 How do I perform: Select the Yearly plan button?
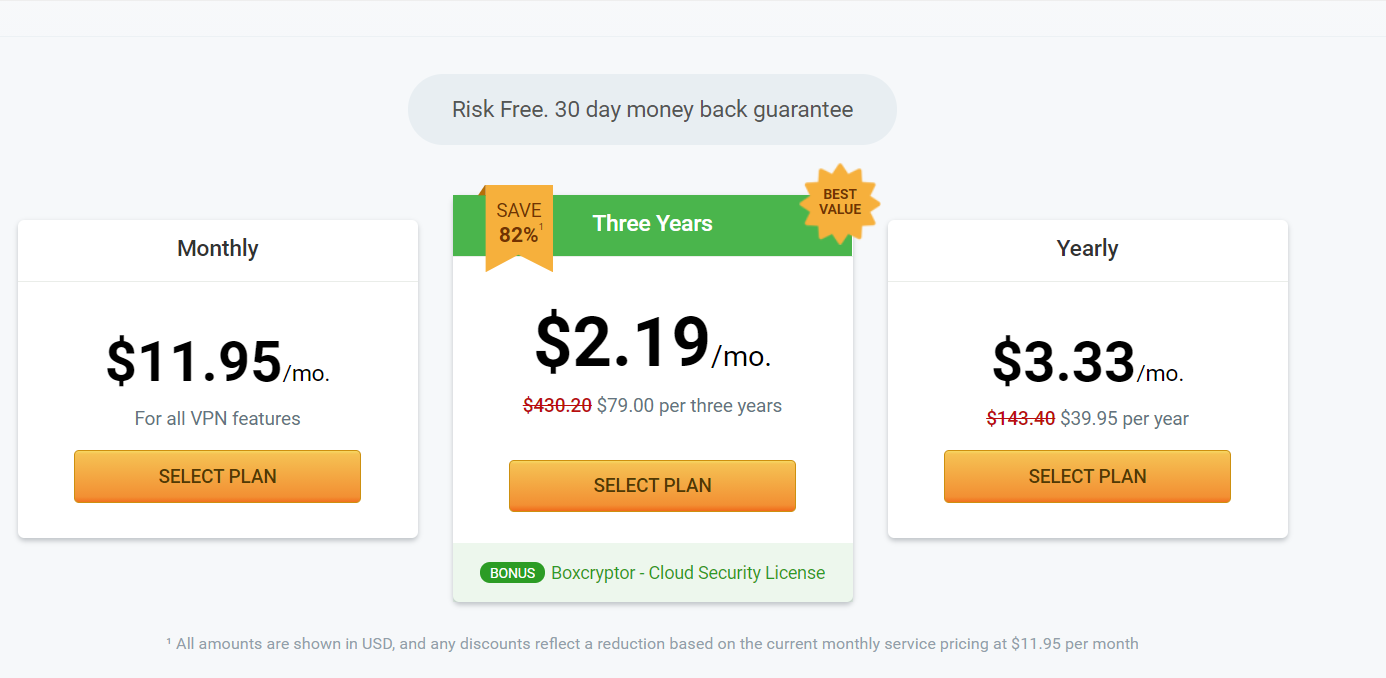tap(1087, 476)
